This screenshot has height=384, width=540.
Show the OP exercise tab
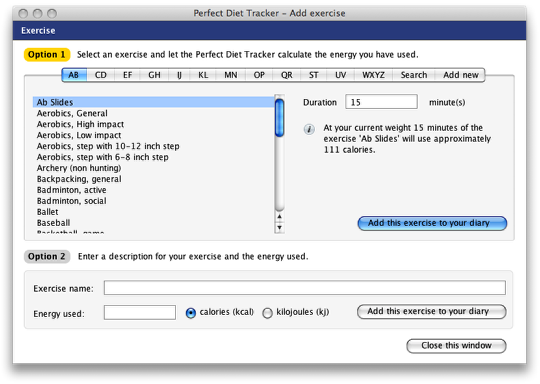click(259, 75)
